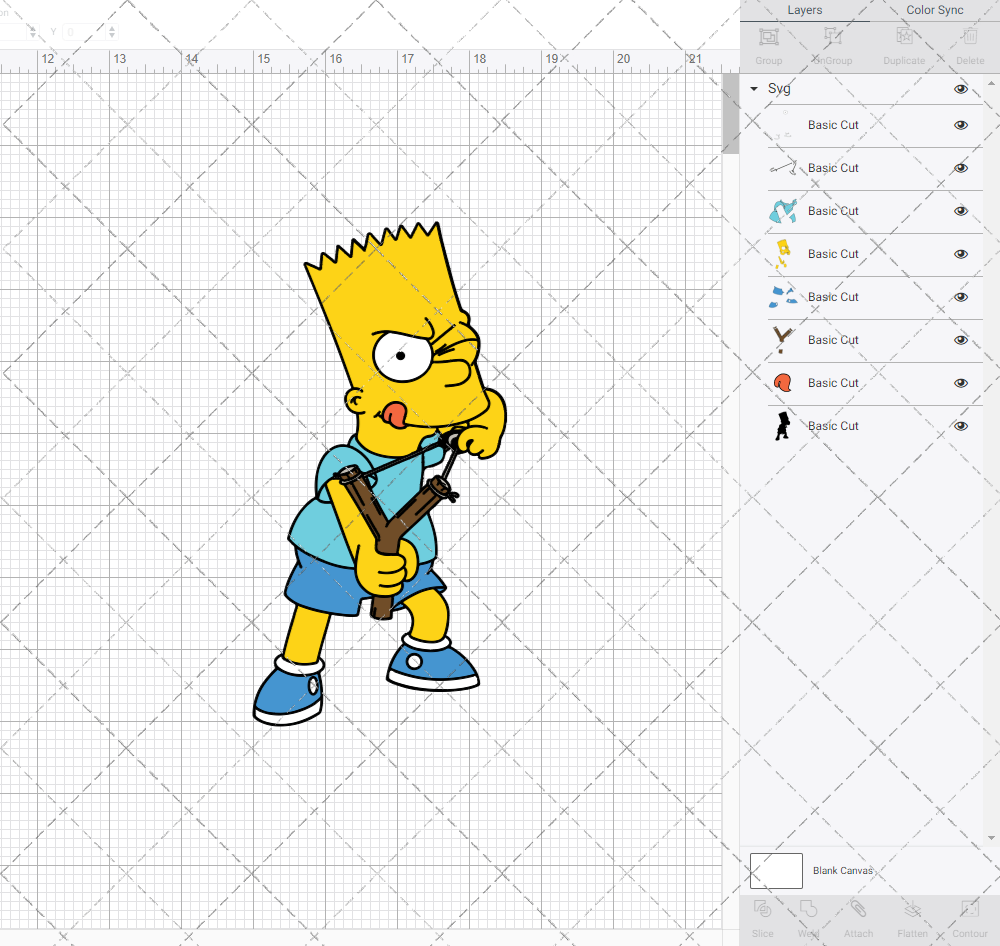Click the Delete trash icon

pyautogui.click(x=969, y=42)
